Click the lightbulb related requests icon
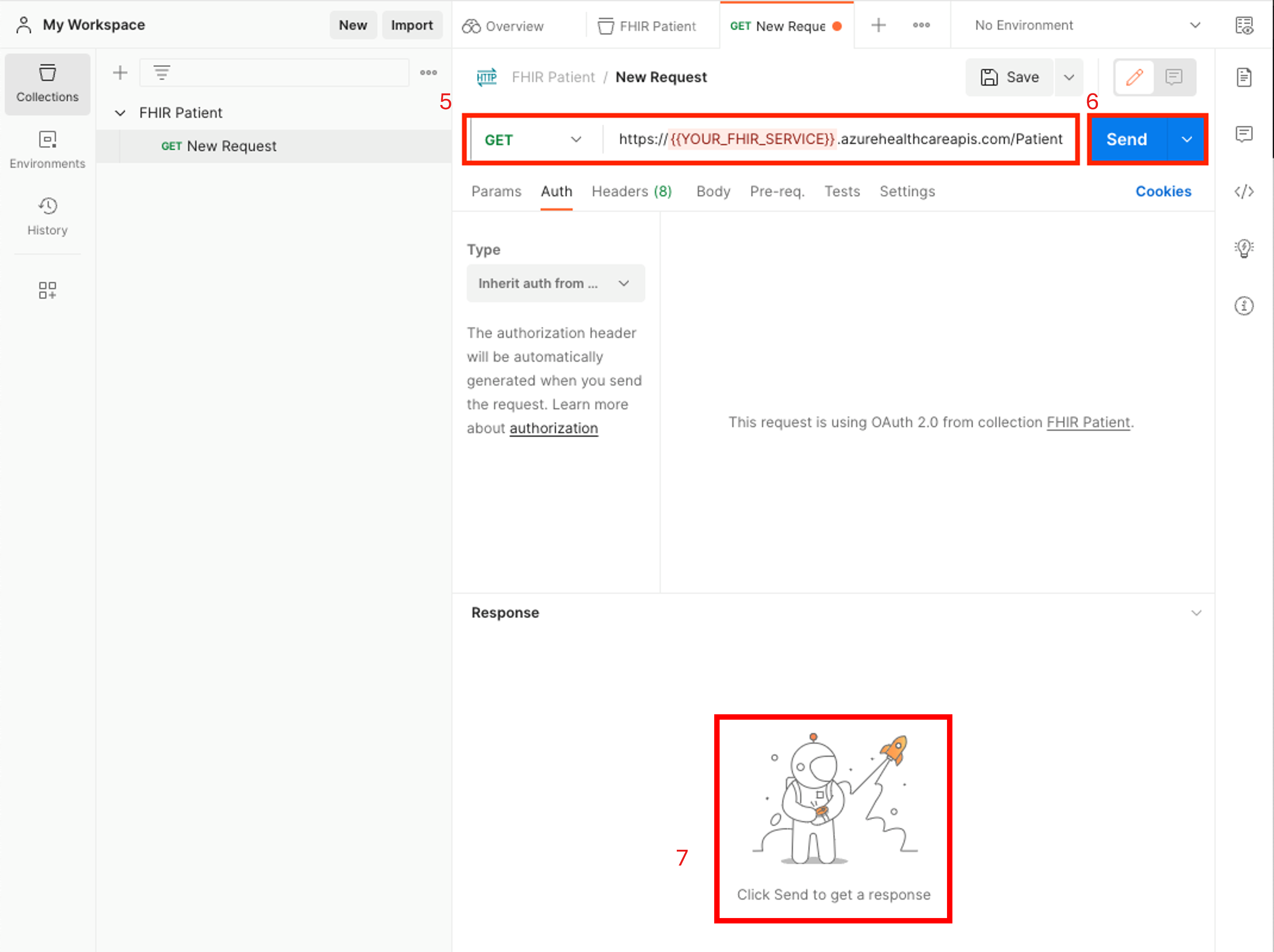 [1244, 249]
